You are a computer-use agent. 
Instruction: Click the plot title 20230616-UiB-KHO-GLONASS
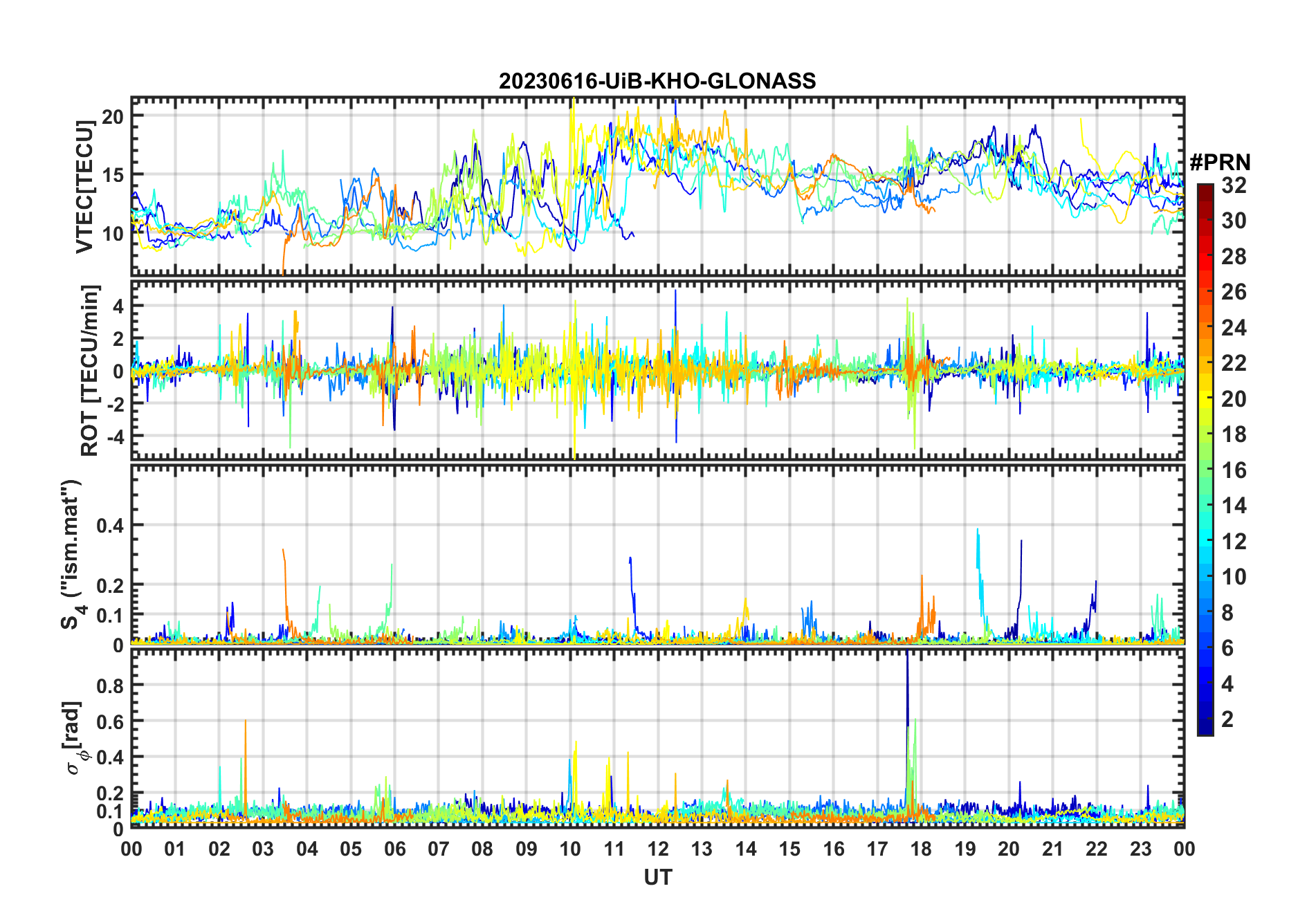tap(657, 81)
